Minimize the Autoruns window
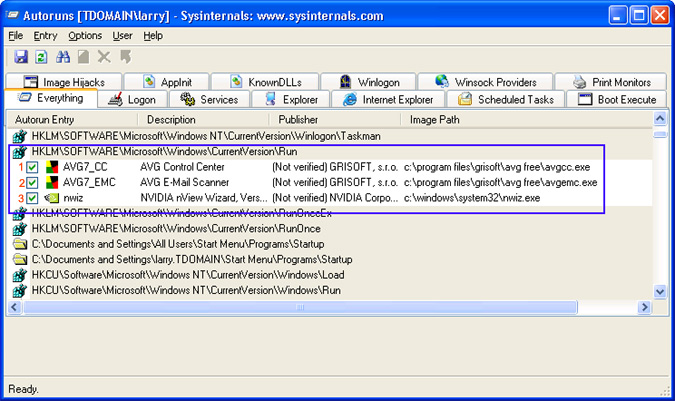Screen dimensions: 675x401 click(x=618, y=15)
